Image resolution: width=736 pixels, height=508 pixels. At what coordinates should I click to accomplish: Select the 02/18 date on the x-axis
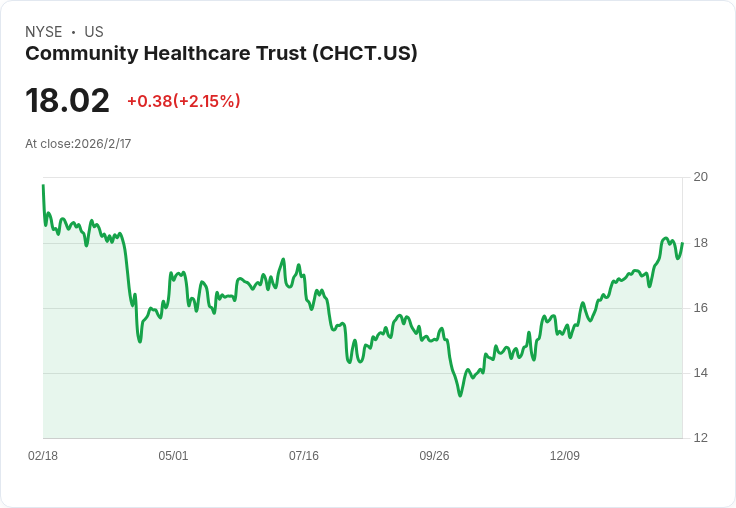pyautogui.click(x=43, y=456)
